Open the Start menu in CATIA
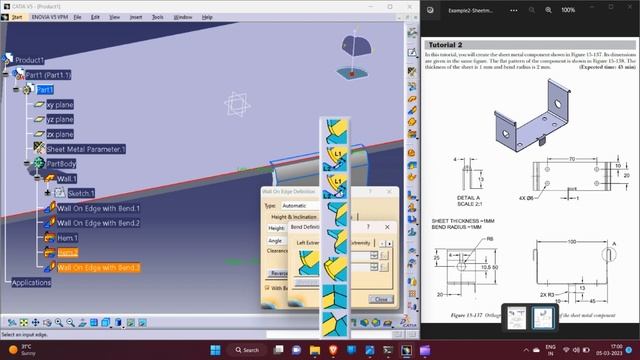This screenshot has height=360, width=640. (x=17, y=17)
